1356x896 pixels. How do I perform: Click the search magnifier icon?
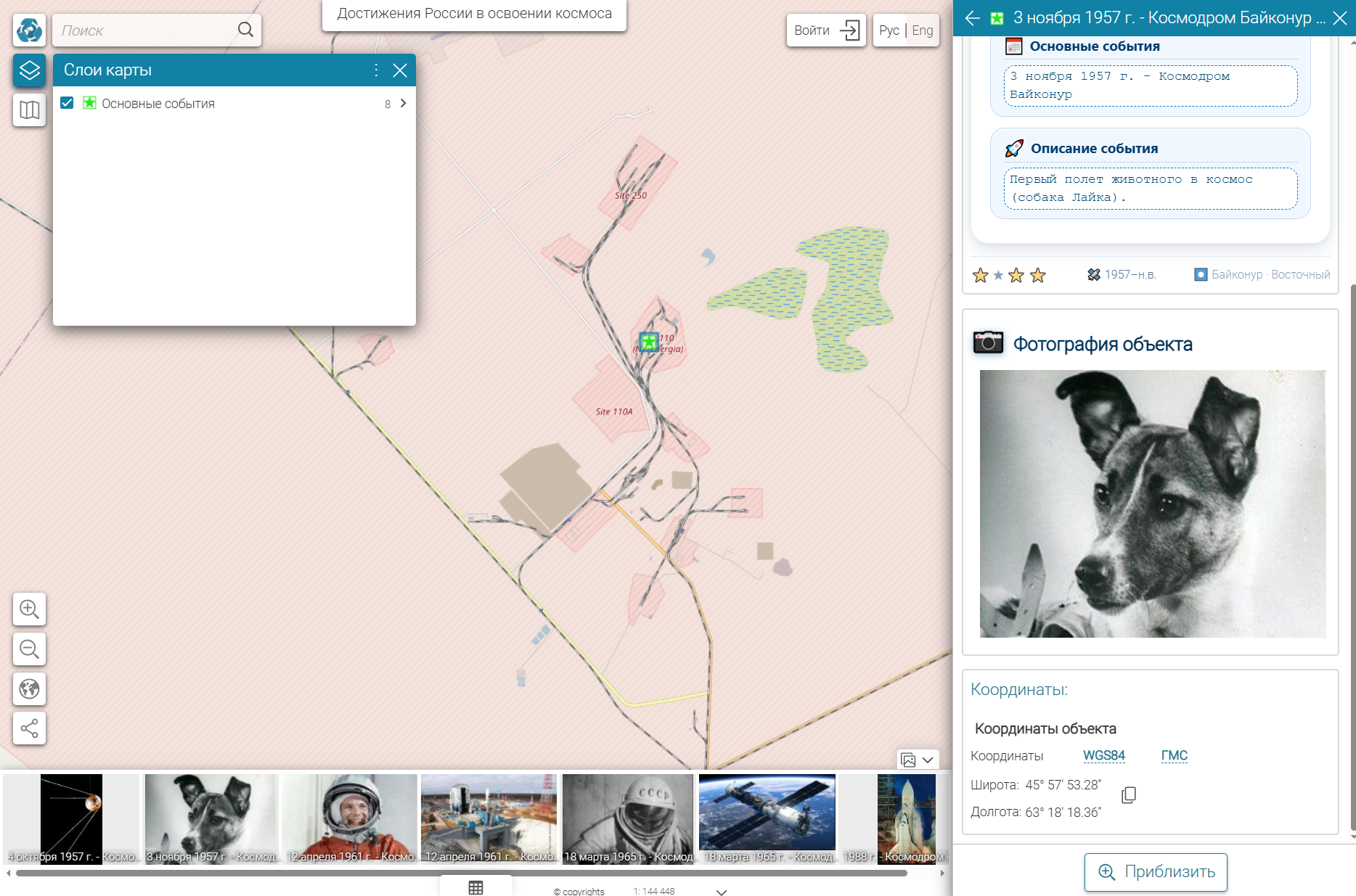(245, 30)
